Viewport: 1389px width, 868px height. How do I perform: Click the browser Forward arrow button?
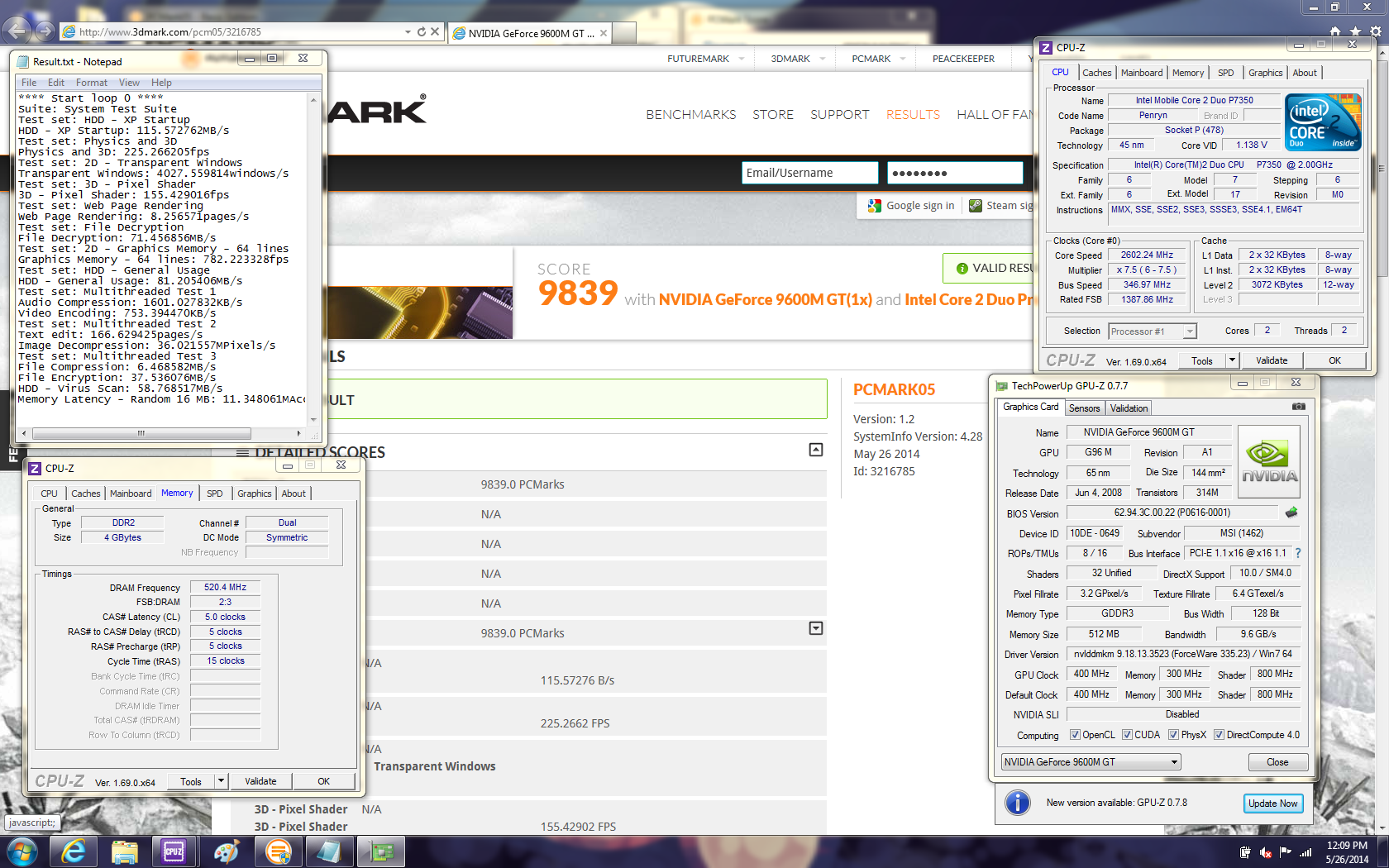click(45, 31)
